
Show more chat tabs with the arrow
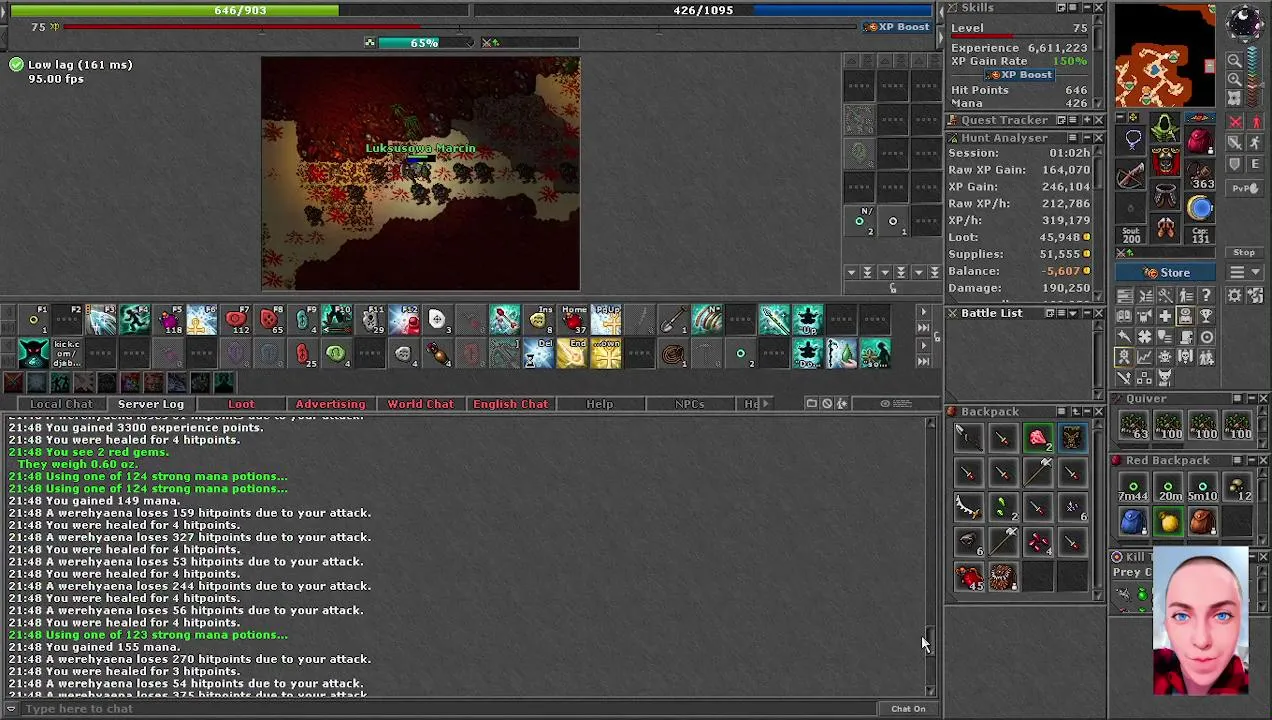[x=766, y=404]
